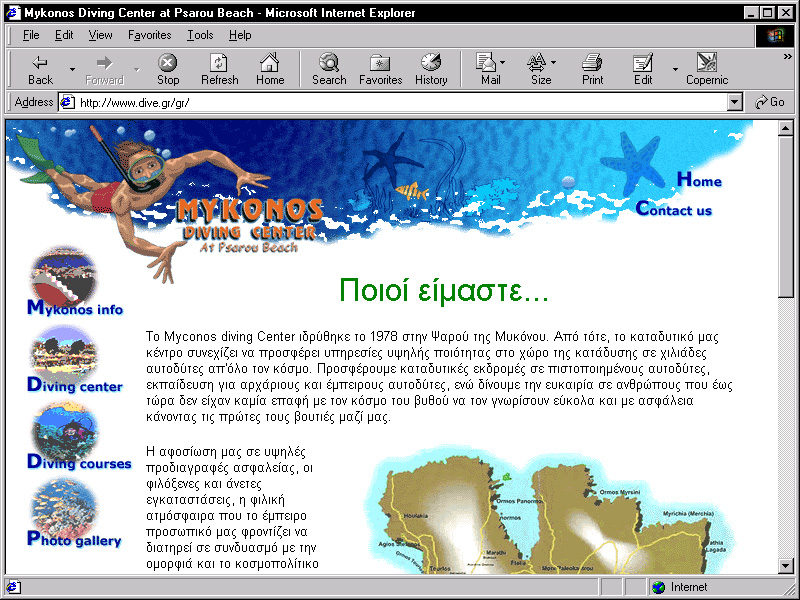Expand the Forward button history dropdown
Image resolution: width=800 pixels, height=600 pixels.
[136, 69]
